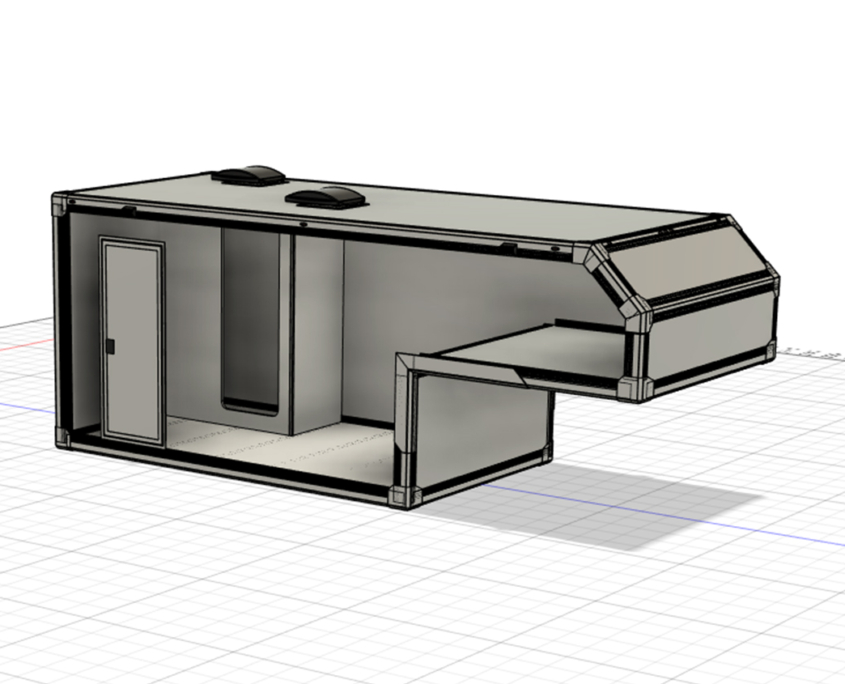Select the red X axis line
Screen dimensions: 845x684
(x=20, y=346)
